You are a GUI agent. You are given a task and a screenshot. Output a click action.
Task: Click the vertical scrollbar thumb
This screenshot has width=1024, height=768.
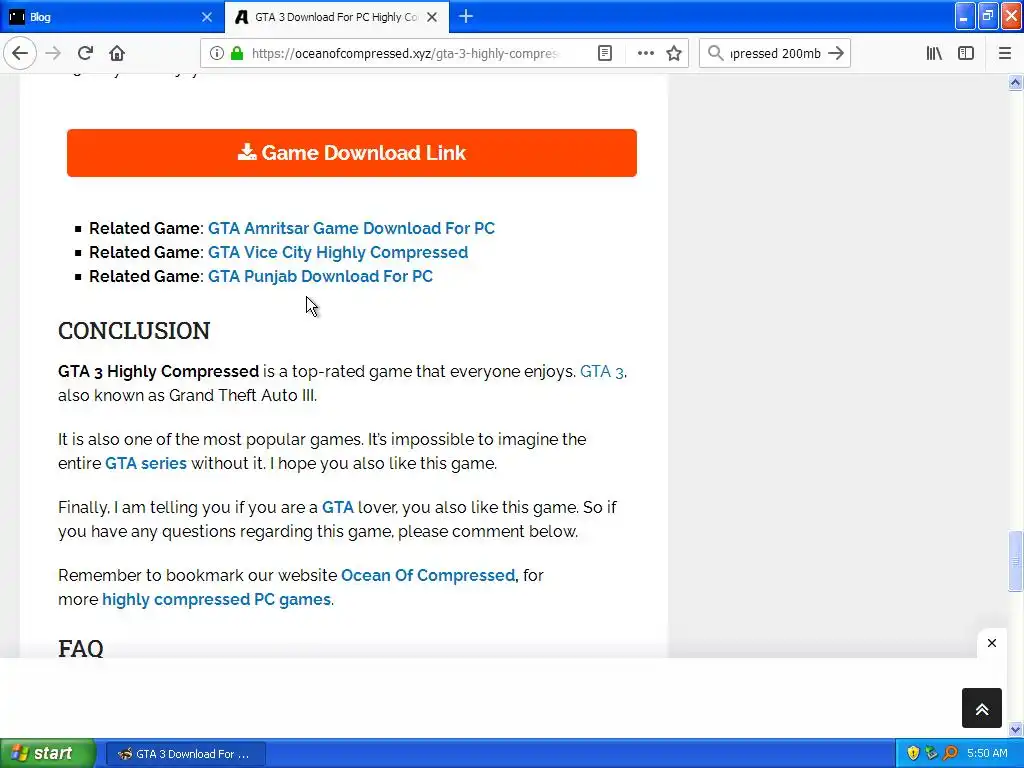[1015, 561]
